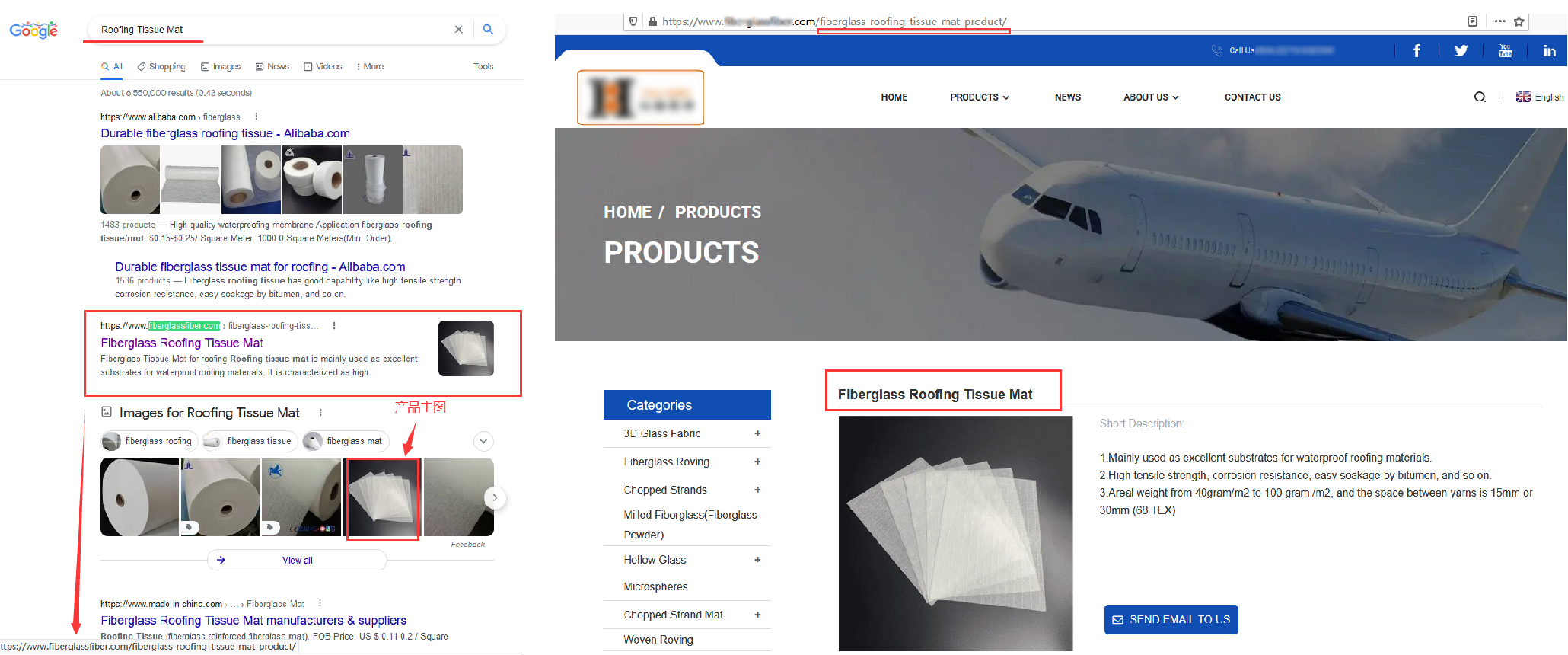Viewport: 1568px width, 655px height.
Task: Open Fiberglass Roofing Tissue Mat search result
Action: [182, 343]
